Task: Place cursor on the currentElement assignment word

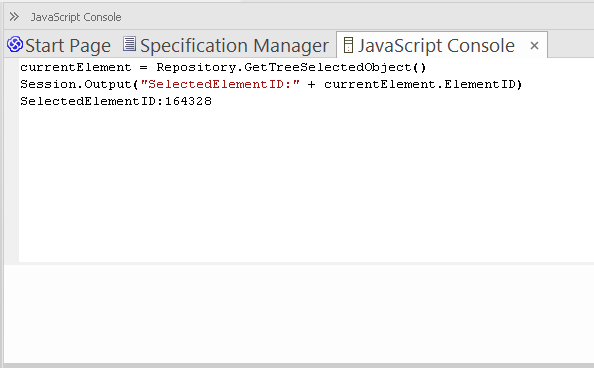Action: point(76,67)
